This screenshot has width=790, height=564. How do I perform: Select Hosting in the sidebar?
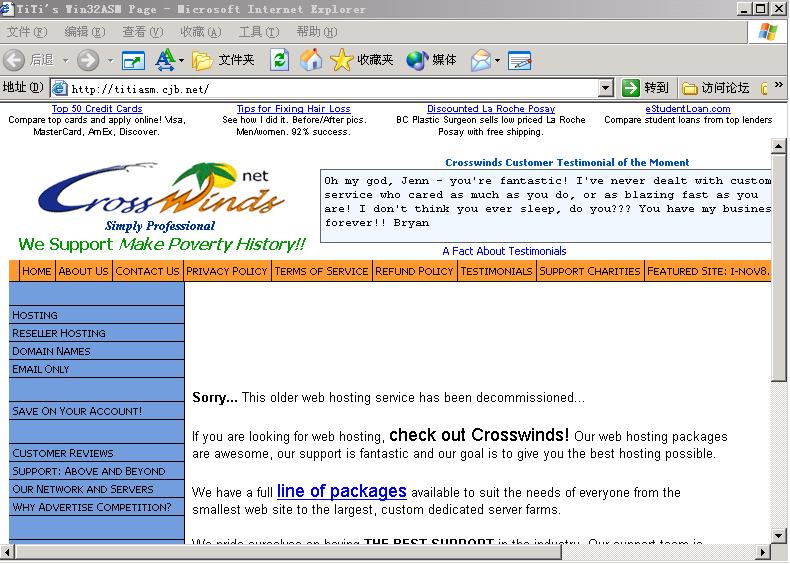tap(96, 315)
